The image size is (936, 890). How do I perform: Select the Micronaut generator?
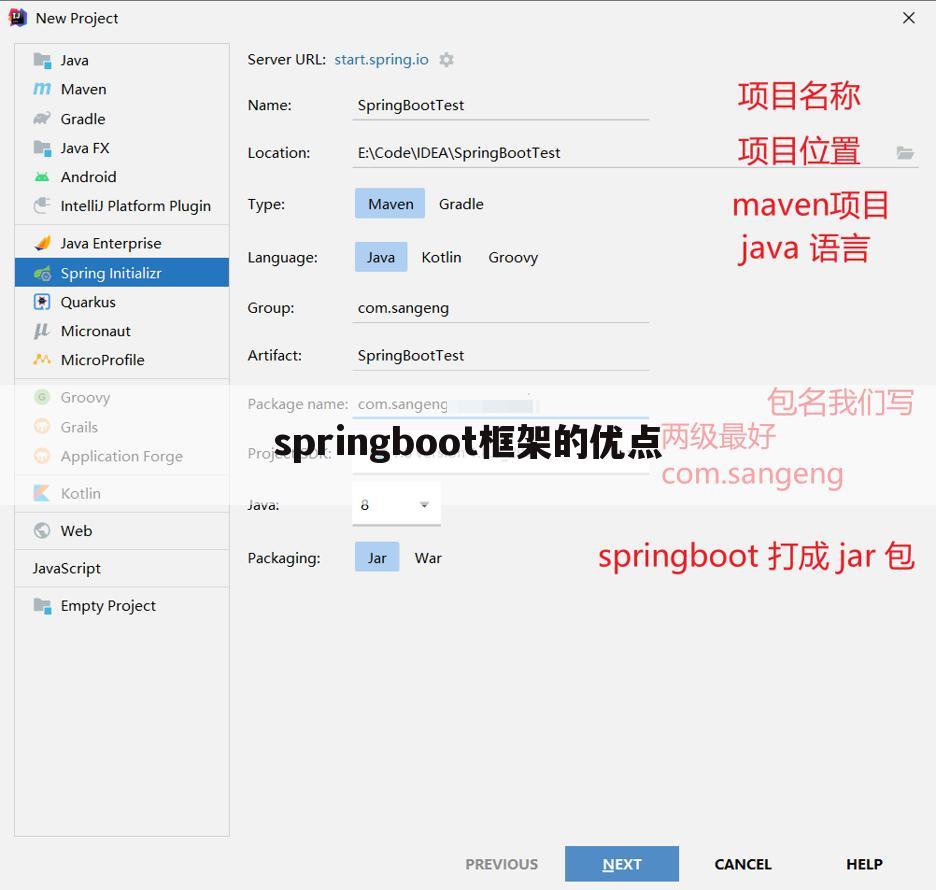pos(95,330)
